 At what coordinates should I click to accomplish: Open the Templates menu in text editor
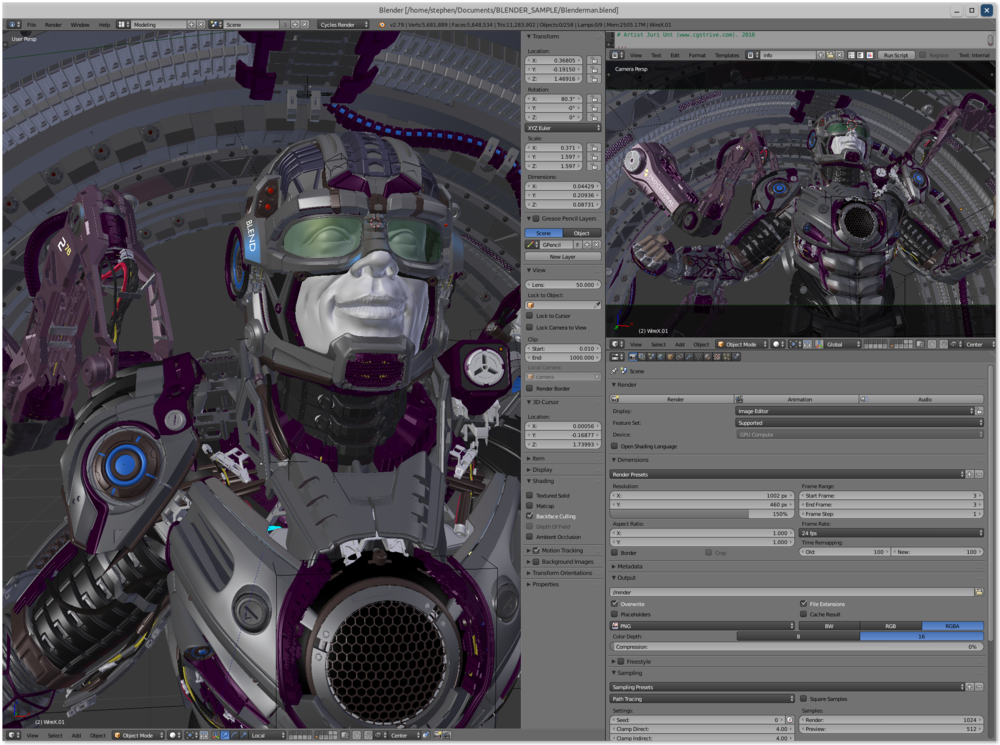727,55
